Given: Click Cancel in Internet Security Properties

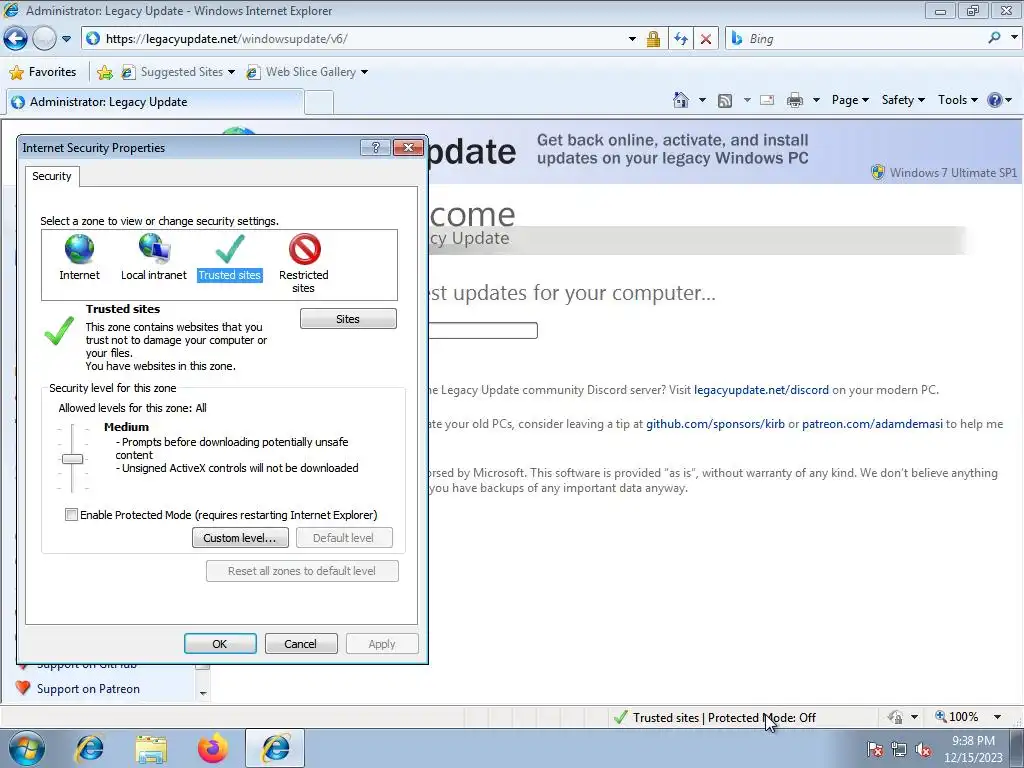Looking at the screenshot, I should (x=300, y=644).
